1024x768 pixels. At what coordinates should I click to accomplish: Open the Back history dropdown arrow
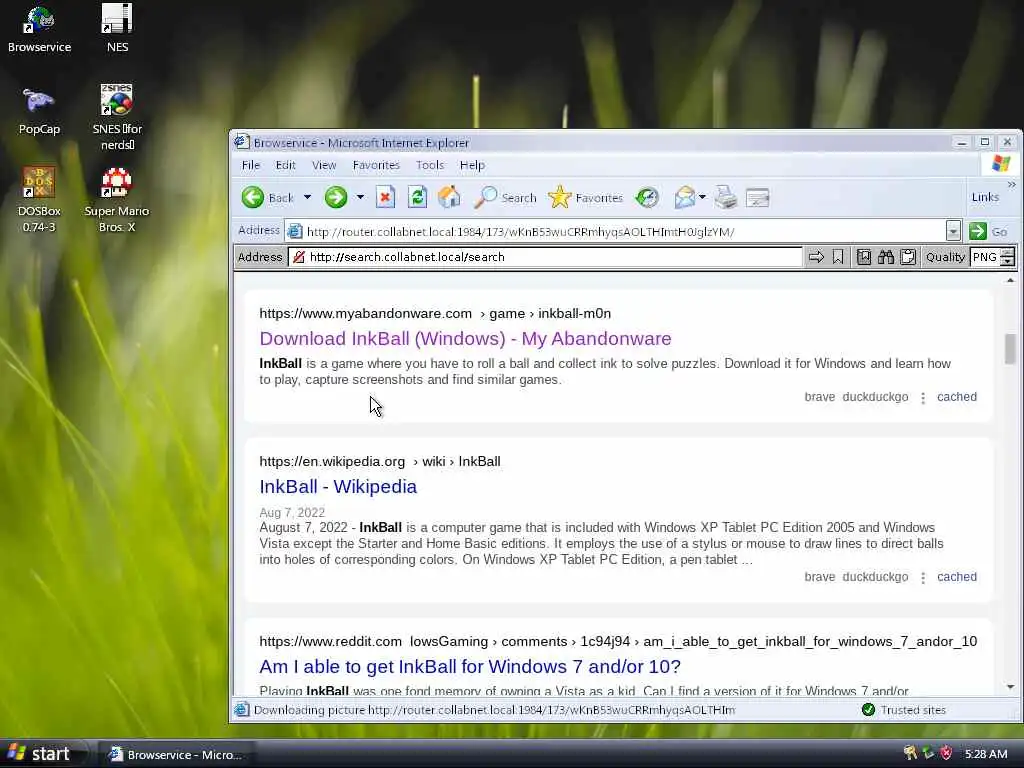pos(307,197)
